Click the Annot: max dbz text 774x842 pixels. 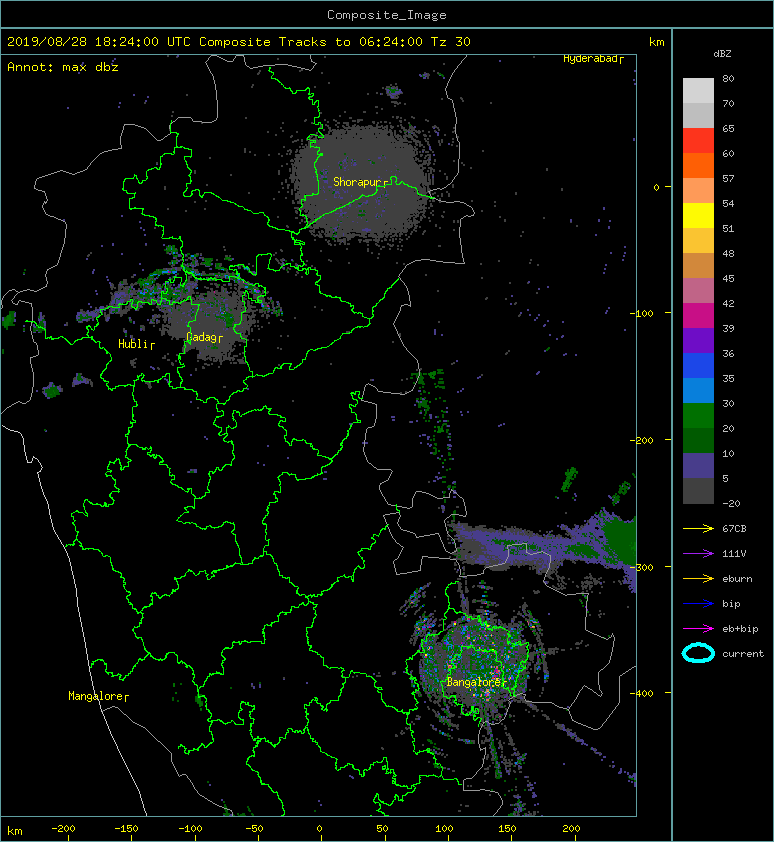tap(63, 67)
